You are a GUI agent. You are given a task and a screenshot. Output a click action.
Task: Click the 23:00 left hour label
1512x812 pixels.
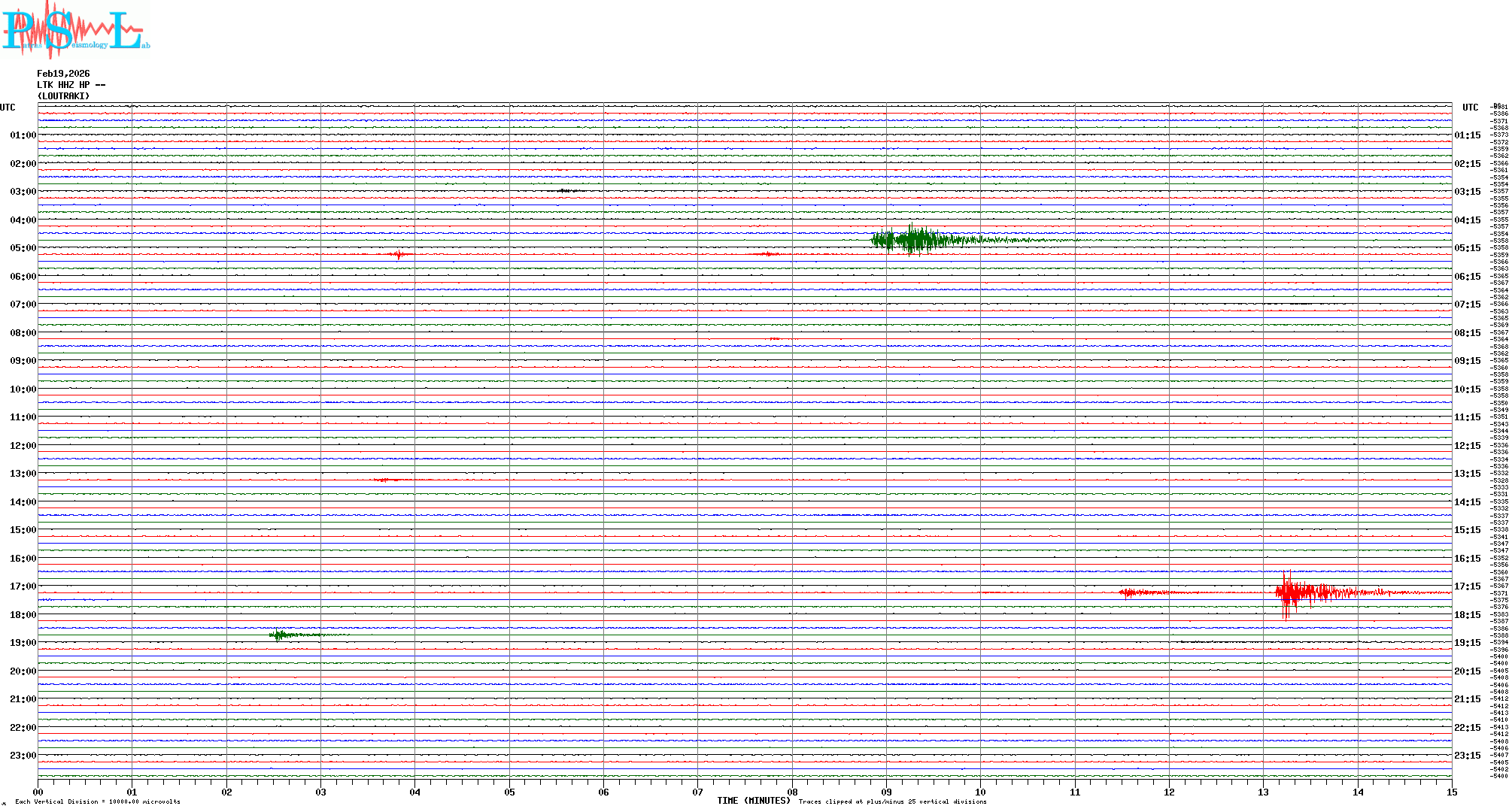23,756
